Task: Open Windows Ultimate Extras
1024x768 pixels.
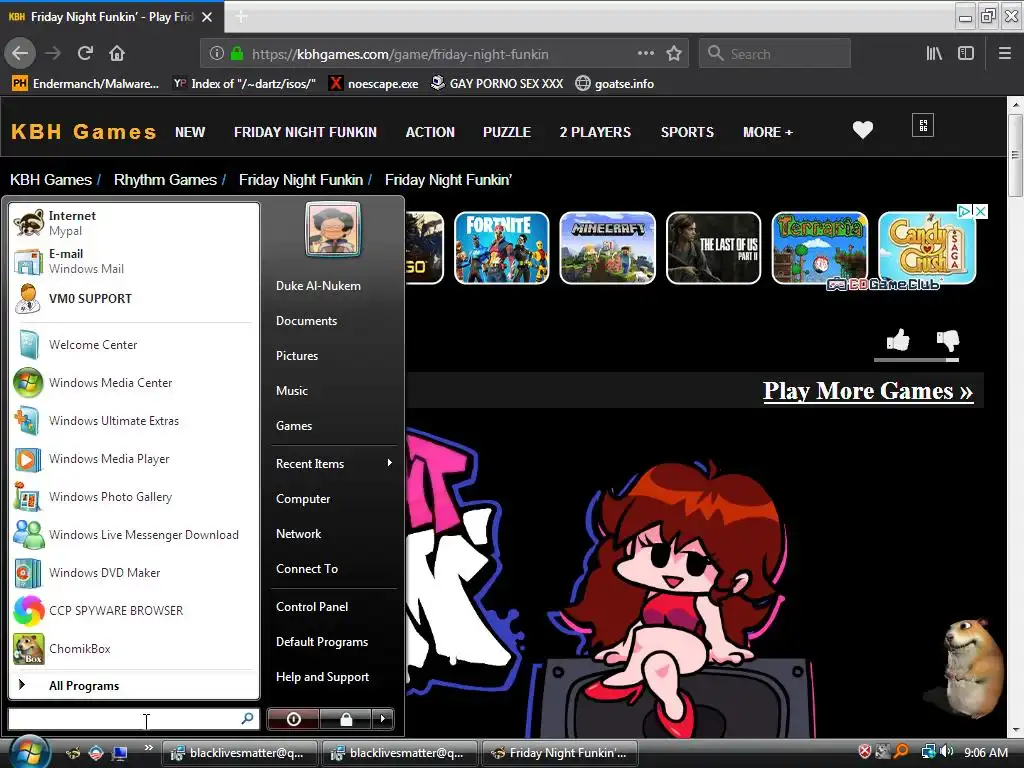Action: click(x=133, y=421)
